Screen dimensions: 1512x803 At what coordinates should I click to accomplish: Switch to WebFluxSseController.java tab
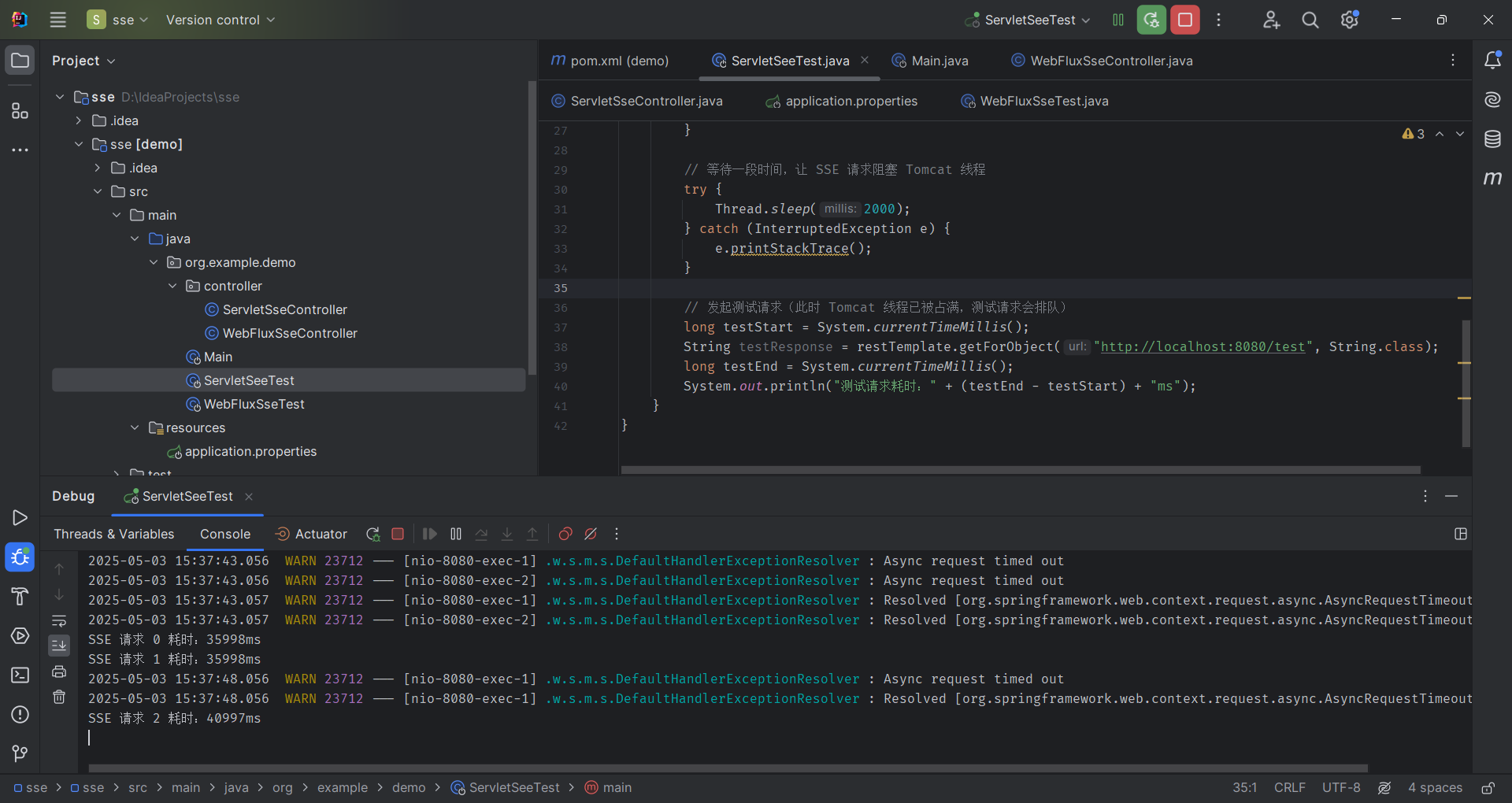coord(1102,61)
